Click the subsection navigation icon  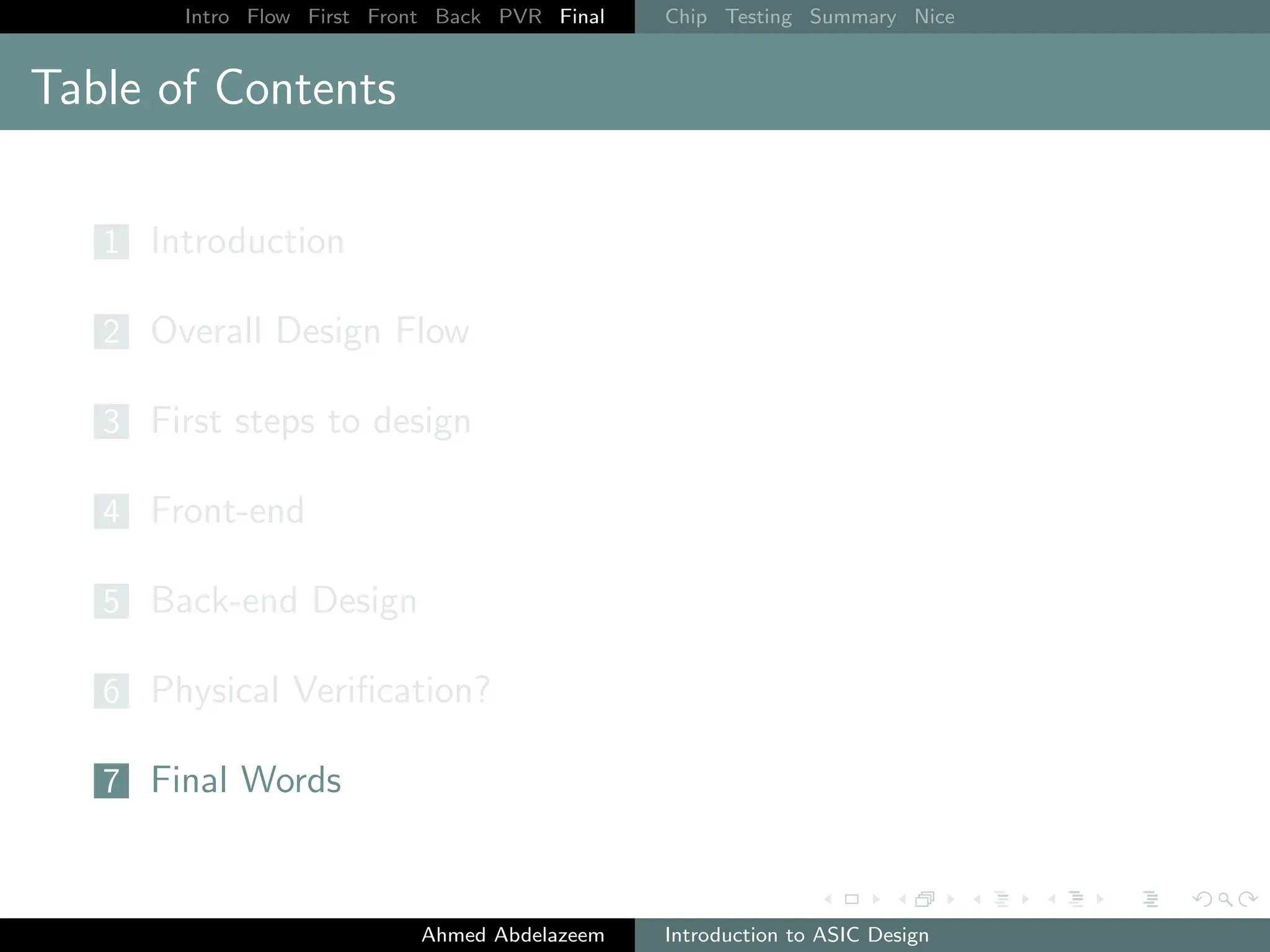(1001, 899)
